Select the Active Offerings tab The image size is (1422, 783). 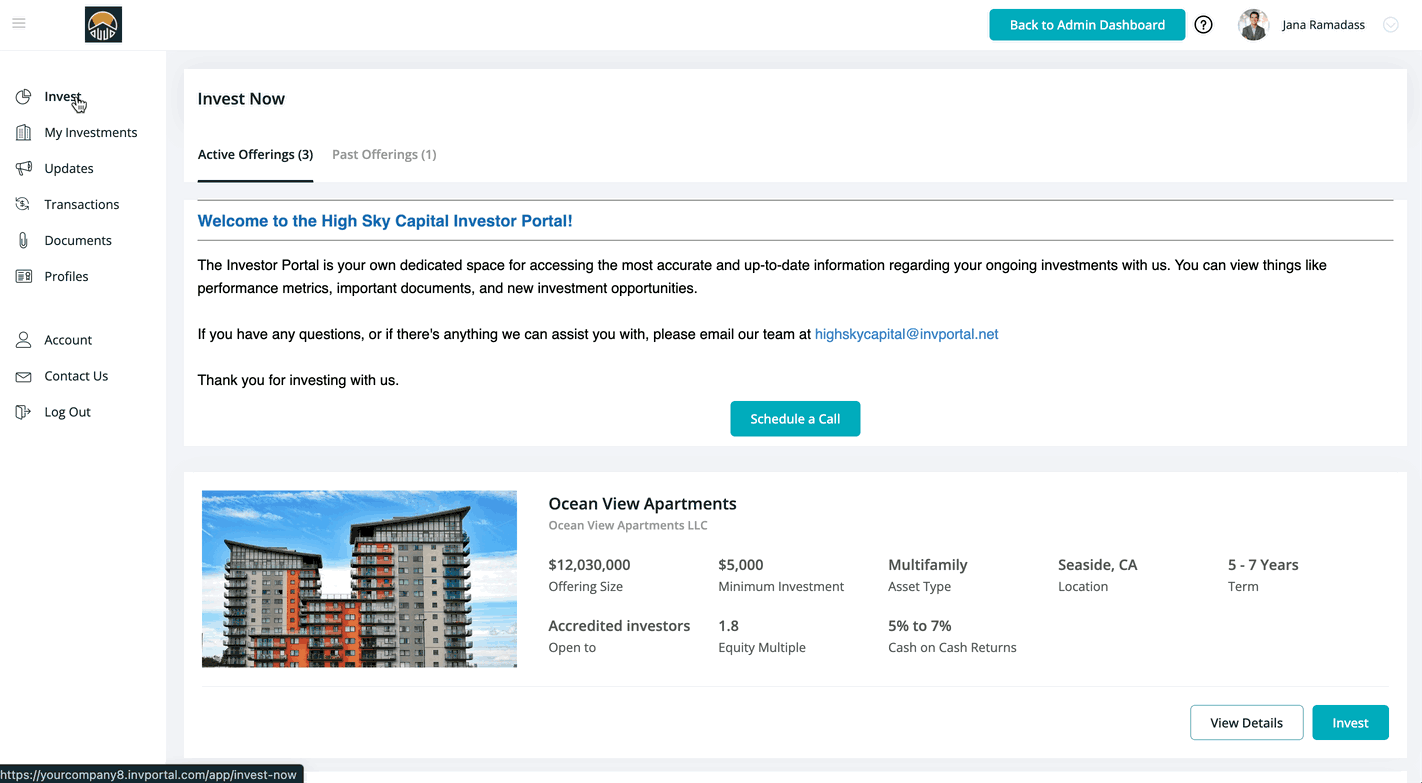point(255,155)
